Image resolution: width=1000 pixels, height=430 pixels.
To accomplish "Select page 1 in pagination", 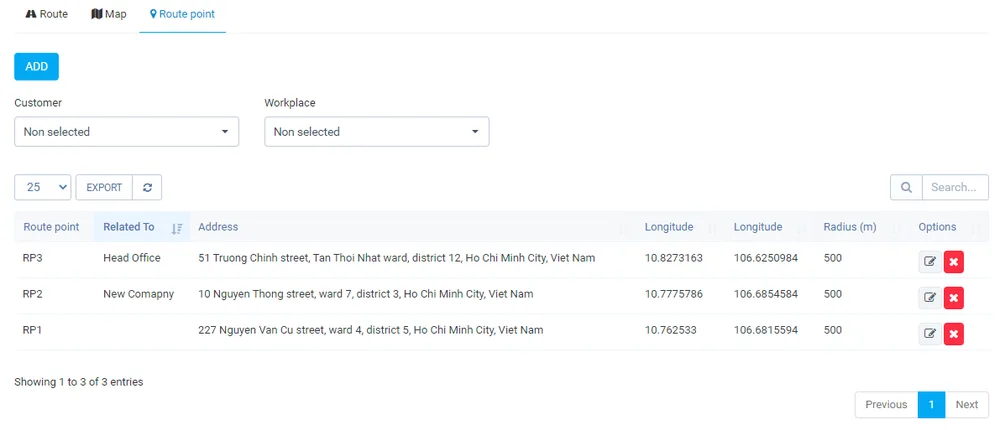I will 931,404.
